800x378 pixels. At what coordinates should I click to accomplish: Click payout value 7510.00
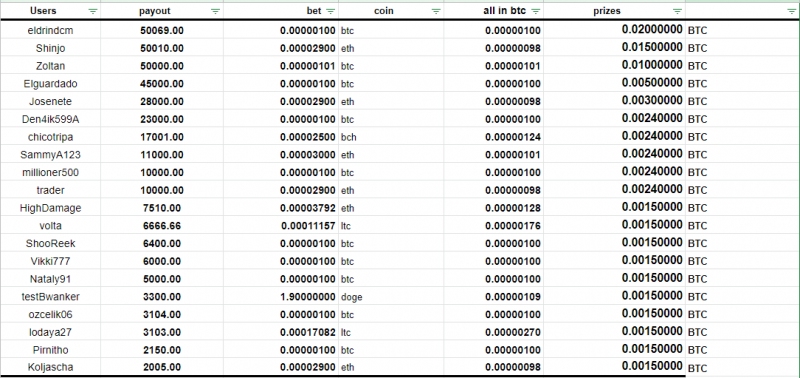click(x=162, y=208)
